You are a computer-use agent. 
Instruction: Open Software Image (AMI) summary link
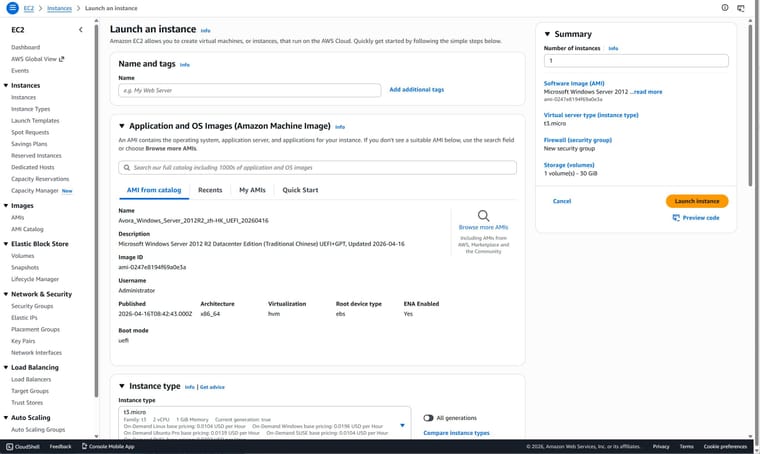tap(574, 83)
